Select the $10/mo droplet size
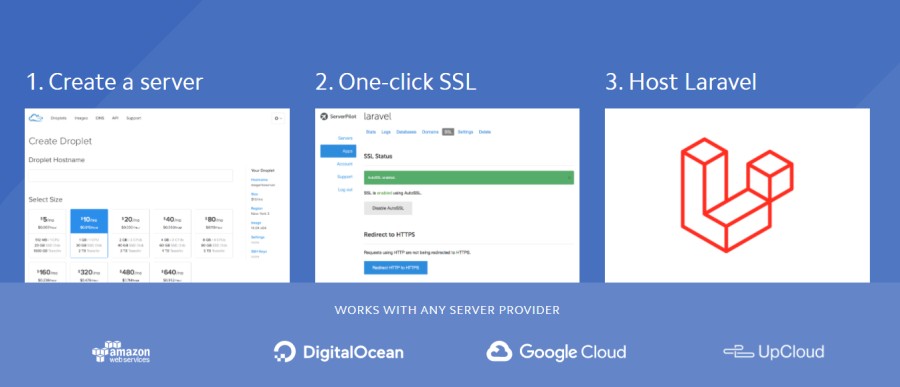 [89, 233]
